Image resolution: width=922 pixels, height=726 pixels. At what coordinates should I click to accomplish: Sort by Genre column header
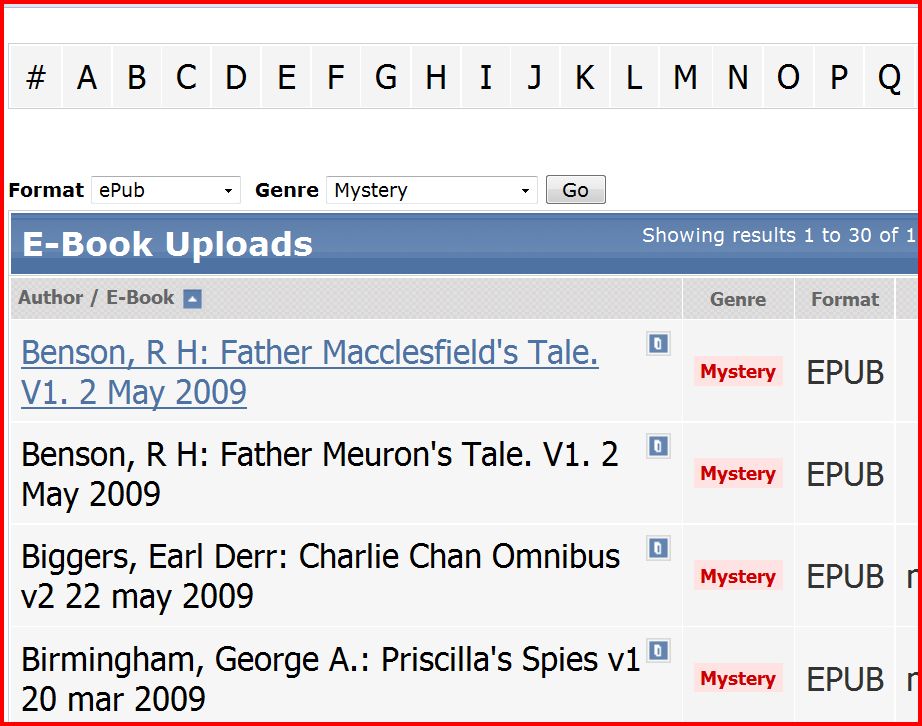point(738,299)
